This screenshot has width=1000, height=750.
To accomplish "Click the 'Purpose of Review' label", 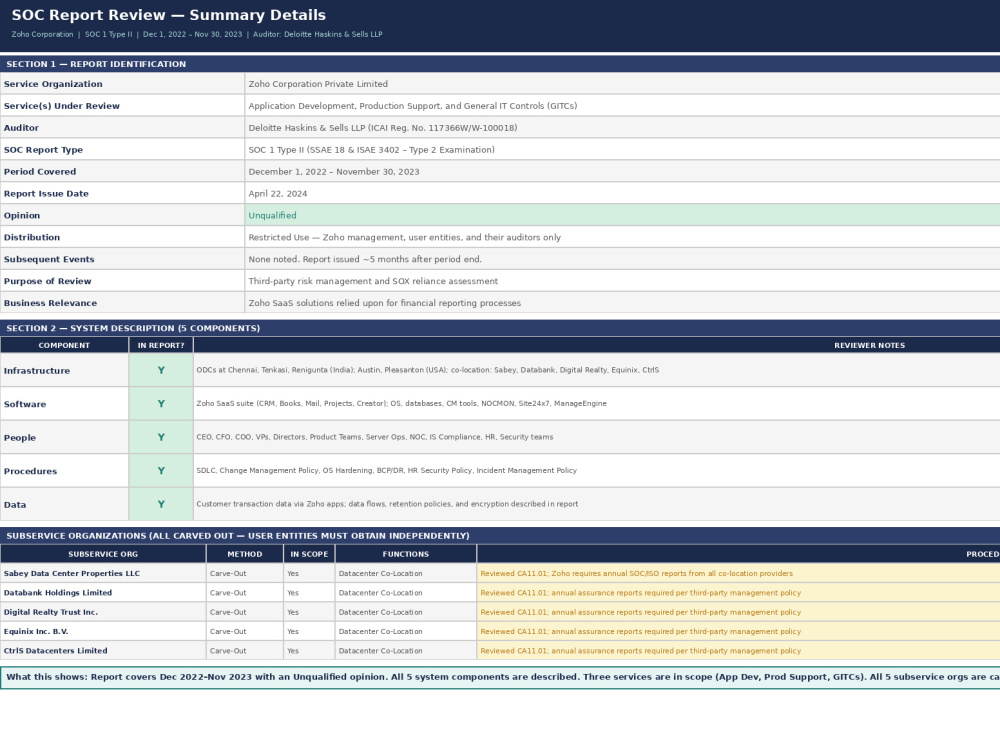I will click(47, 281).
